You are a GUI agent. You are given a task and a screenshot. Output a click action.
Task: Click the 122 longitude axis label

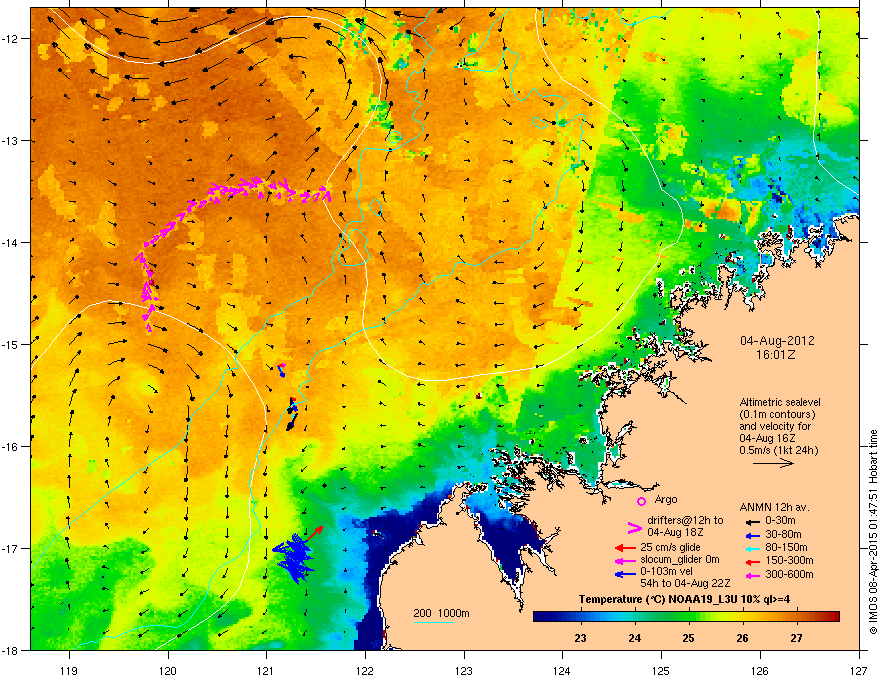[x=365, y=670]
